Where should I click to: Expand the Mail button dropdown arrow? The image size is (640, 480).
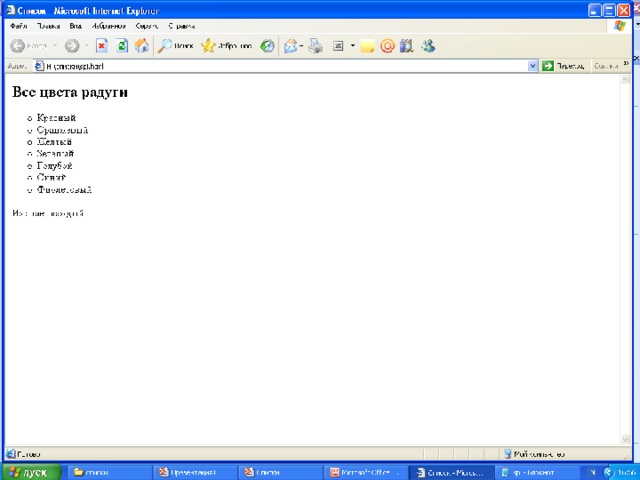[x=302, y=46]
